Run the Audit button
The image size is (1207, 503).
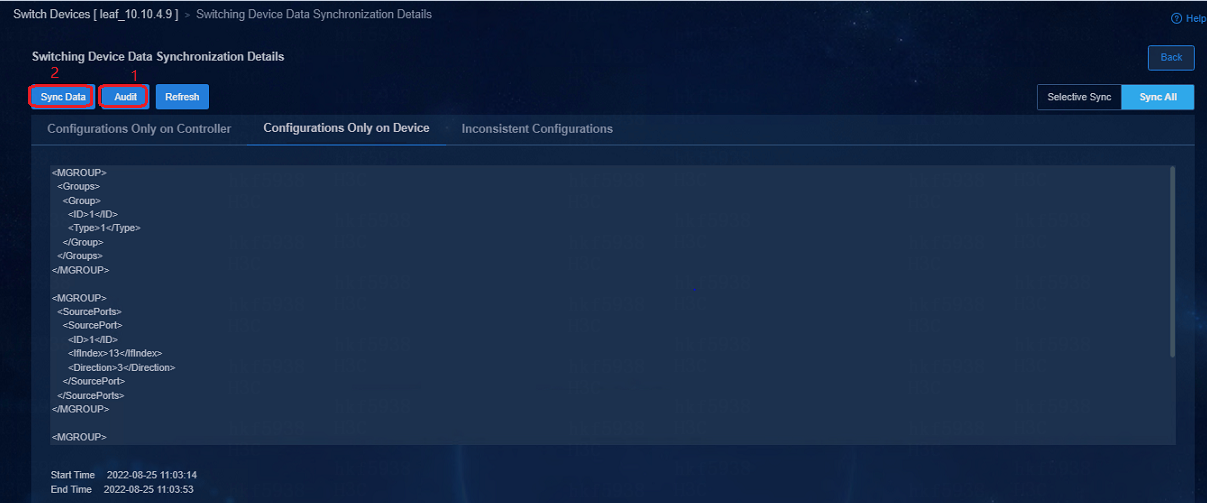[125, 97]
